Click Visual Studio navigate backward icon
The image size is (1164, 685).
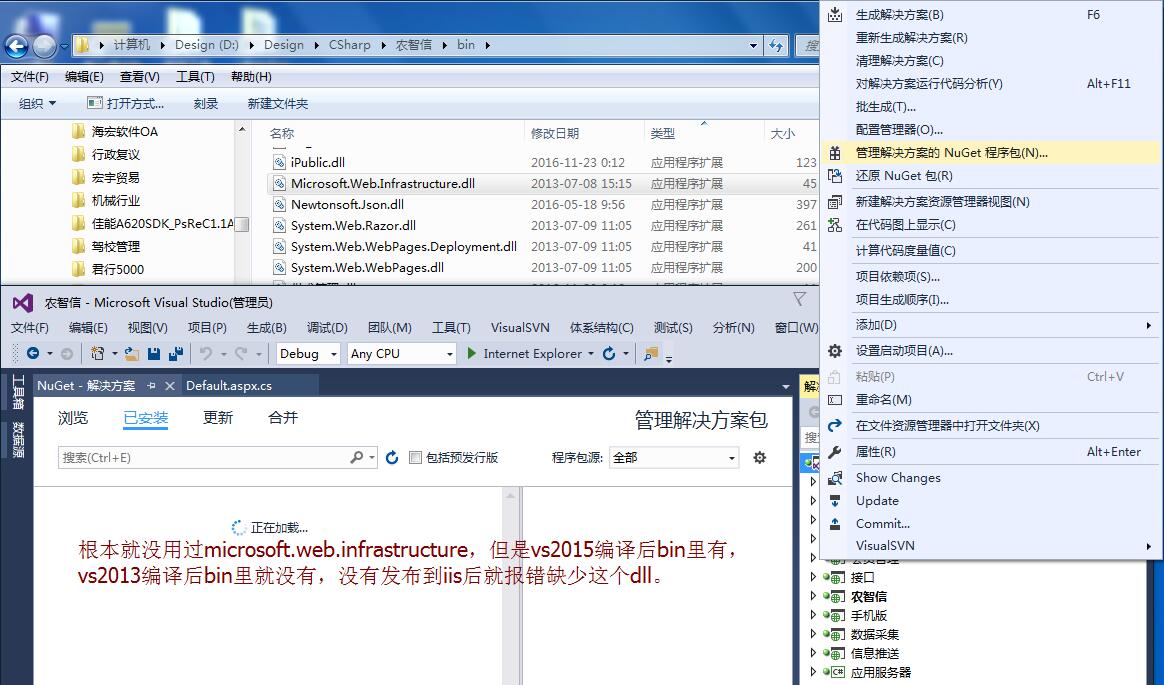(x=33, y=354)
